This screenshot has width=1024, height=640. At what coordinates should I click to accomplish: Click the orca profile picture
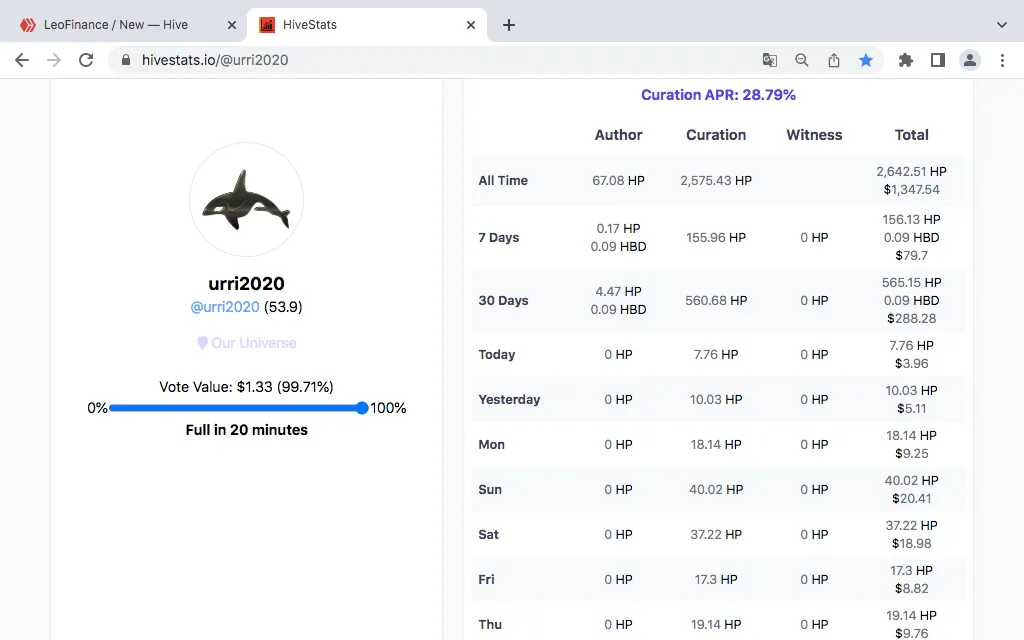(246, 199)
